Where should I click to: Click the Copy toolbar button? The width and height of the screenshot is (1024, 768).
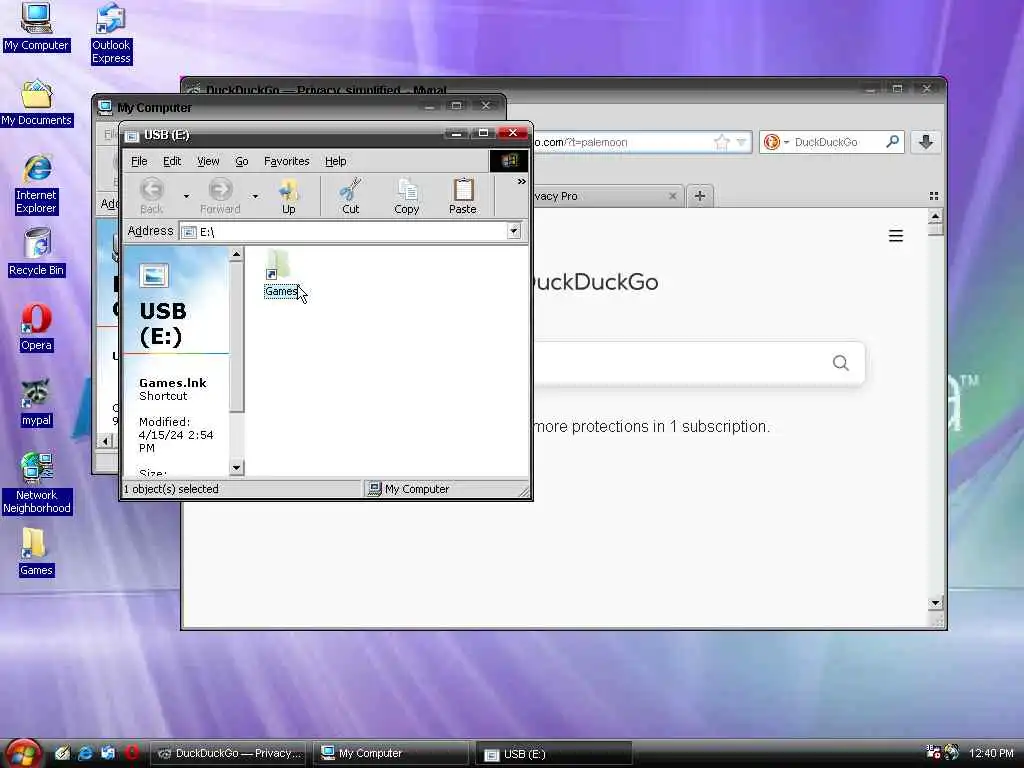[x=406, y=196]
